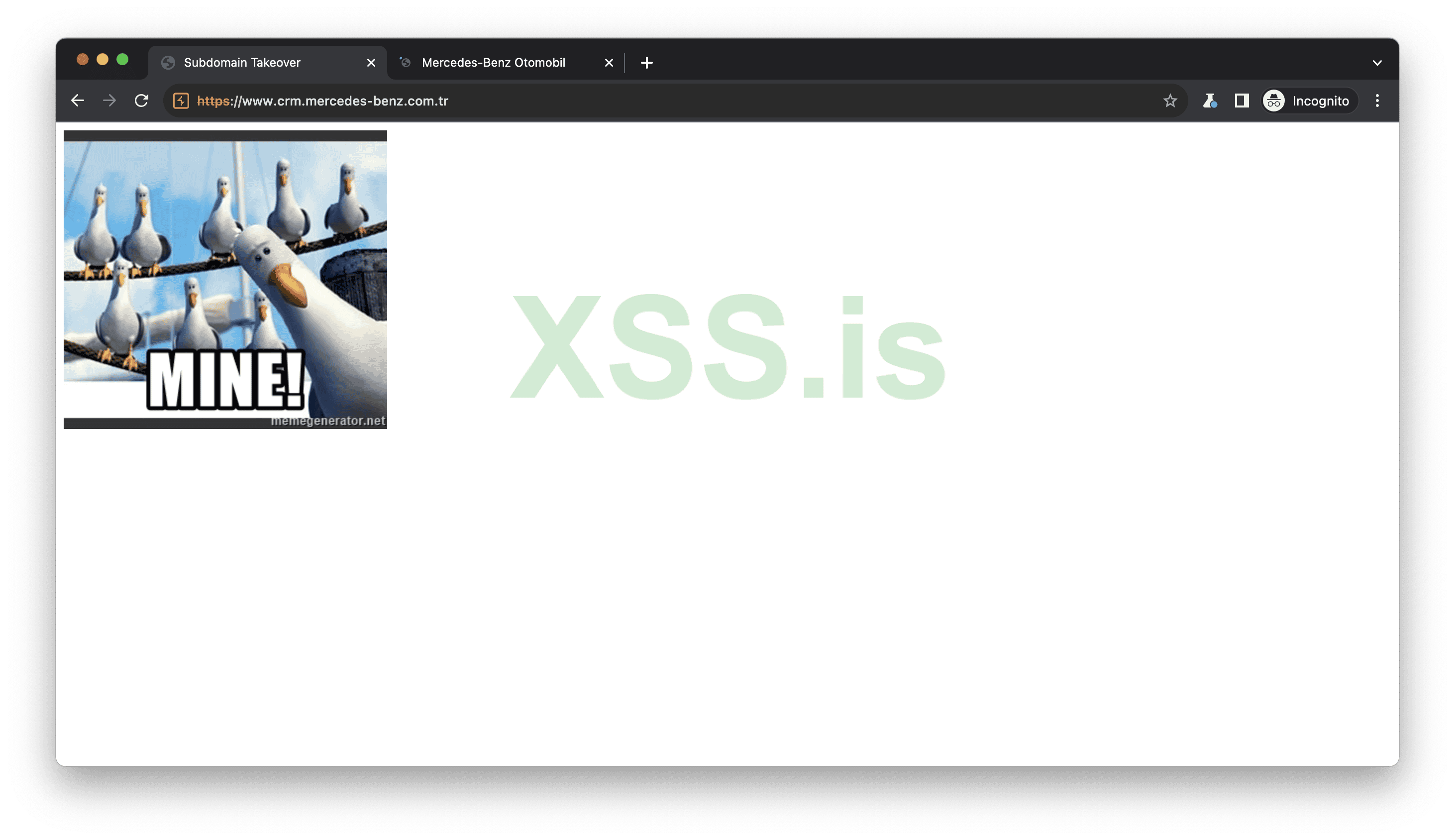The image size is (1455, 840).
Task: Open the Chrome three-dot menu
Action: (1376, 101)
